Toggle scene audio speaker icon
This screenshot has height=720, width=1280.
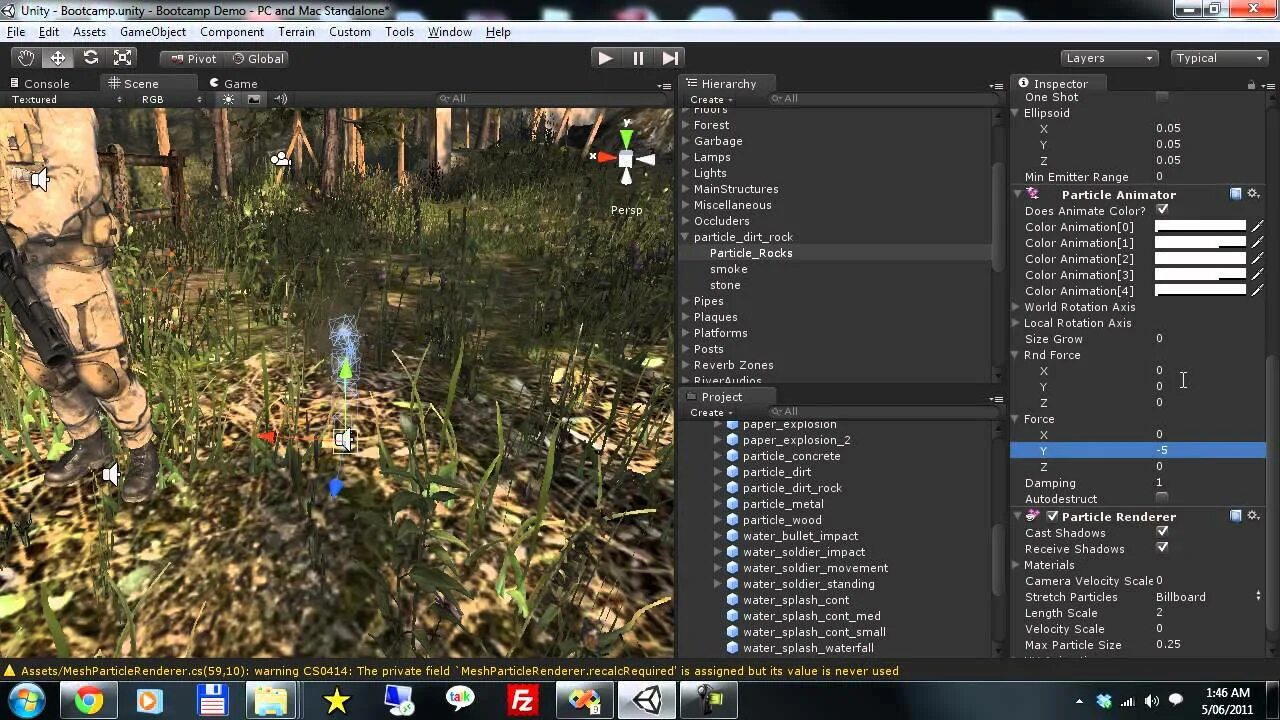[280, 99]
